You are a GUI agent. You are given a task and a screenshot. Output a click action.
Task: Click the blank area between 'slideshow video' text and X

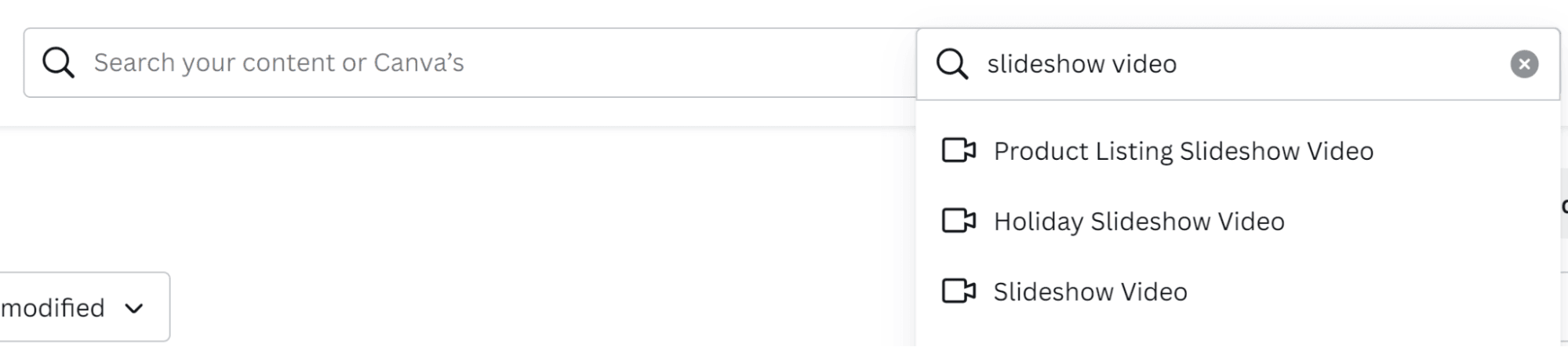pyautogui.click(x=1341, y=64)
